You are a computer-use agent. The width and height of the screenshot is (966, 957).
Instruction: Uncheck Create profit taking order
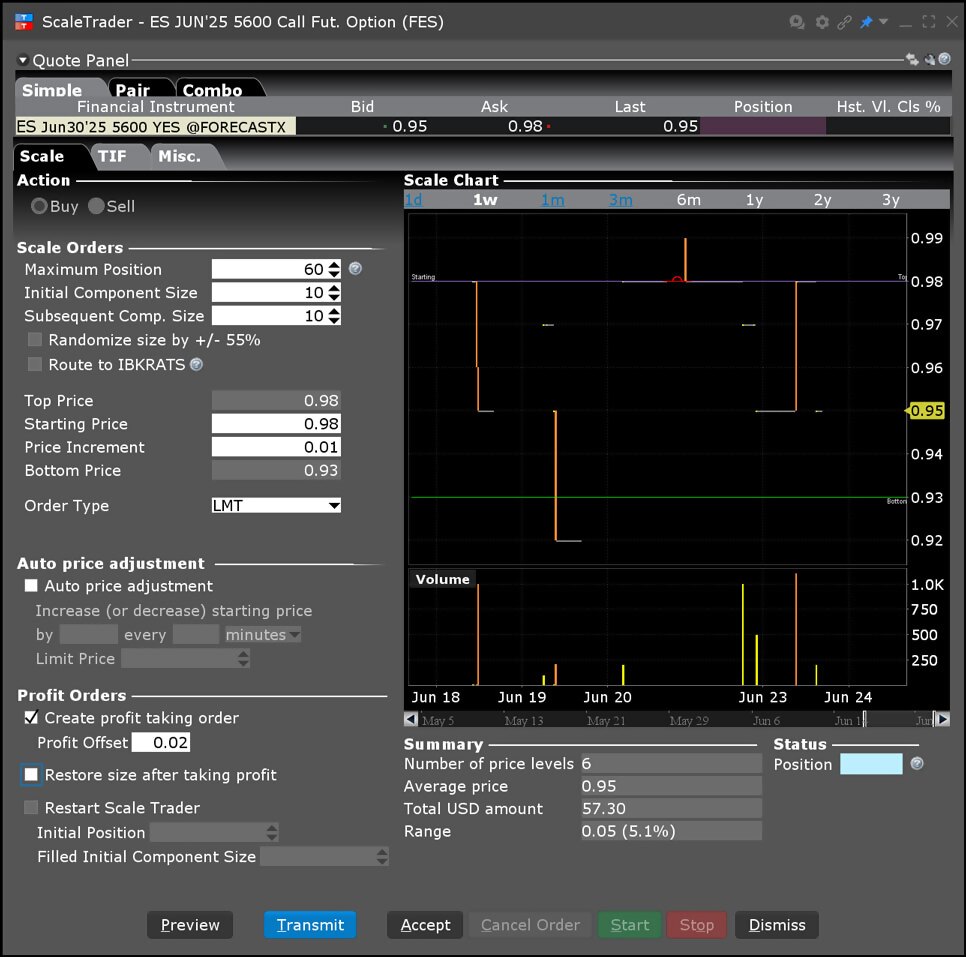29,718
